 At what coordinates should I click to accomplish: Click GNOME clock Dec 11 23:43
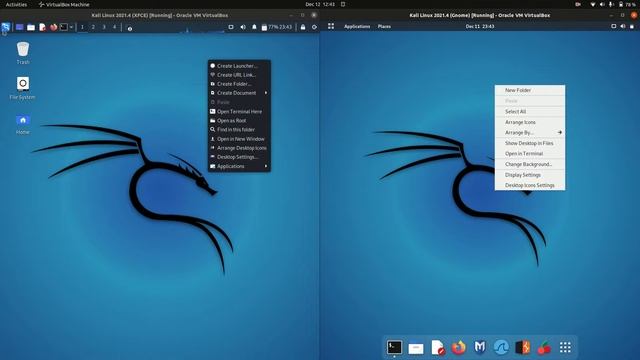point(480,27)
